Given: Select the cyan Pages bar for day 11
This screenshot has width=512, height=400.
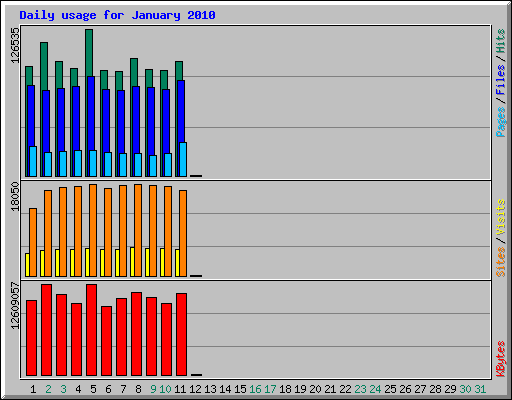Looking at the screenshot, I should click(x=183, y=159).
